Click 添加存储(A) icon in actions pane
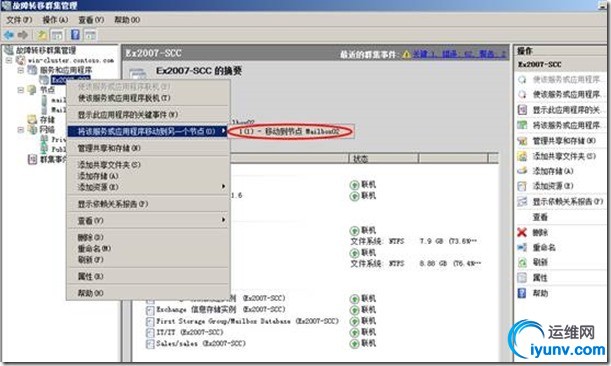The image size is (611, 366). (x=522, y=171)
